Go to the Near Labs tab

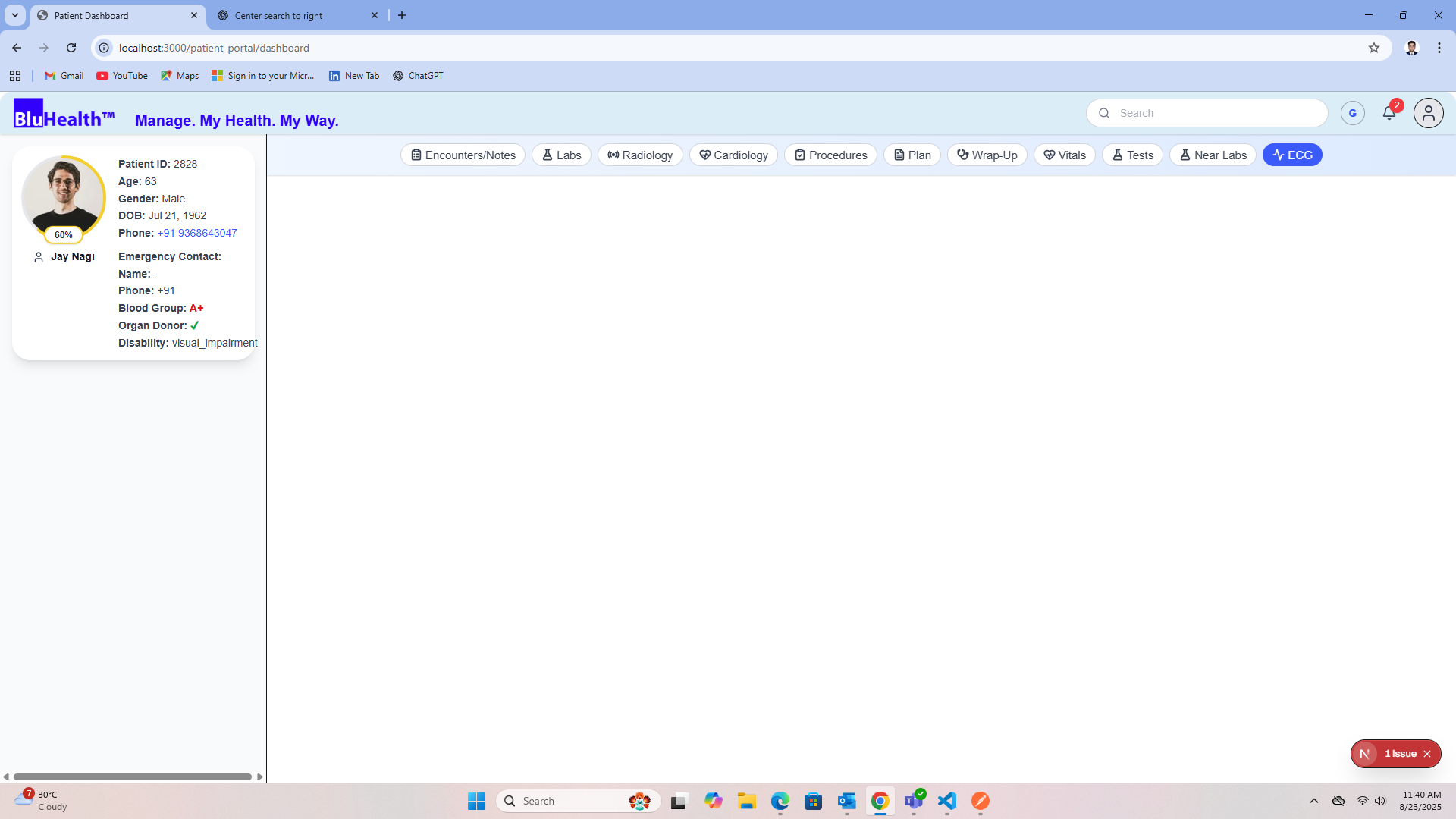pyautogui.click(x=1212, y=155)
